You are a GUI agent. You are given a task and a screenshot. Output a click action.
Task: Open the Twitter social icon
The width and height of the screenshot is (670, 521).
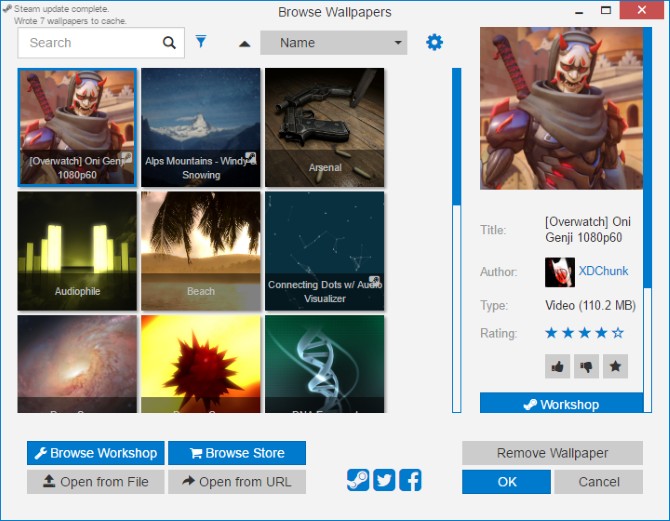point(384,480)
